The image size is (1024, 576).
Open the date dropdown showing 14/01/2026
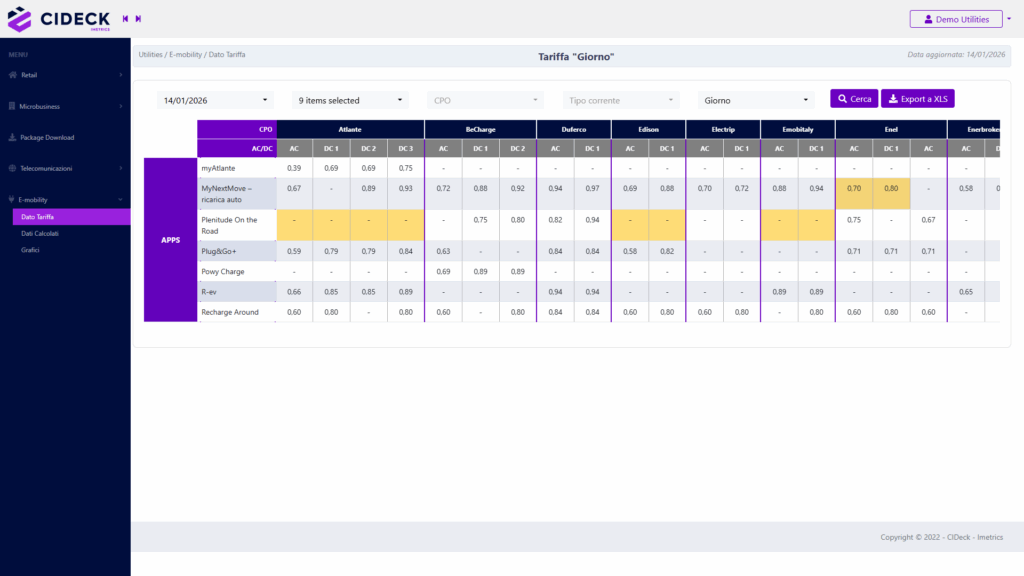[216, 100]
